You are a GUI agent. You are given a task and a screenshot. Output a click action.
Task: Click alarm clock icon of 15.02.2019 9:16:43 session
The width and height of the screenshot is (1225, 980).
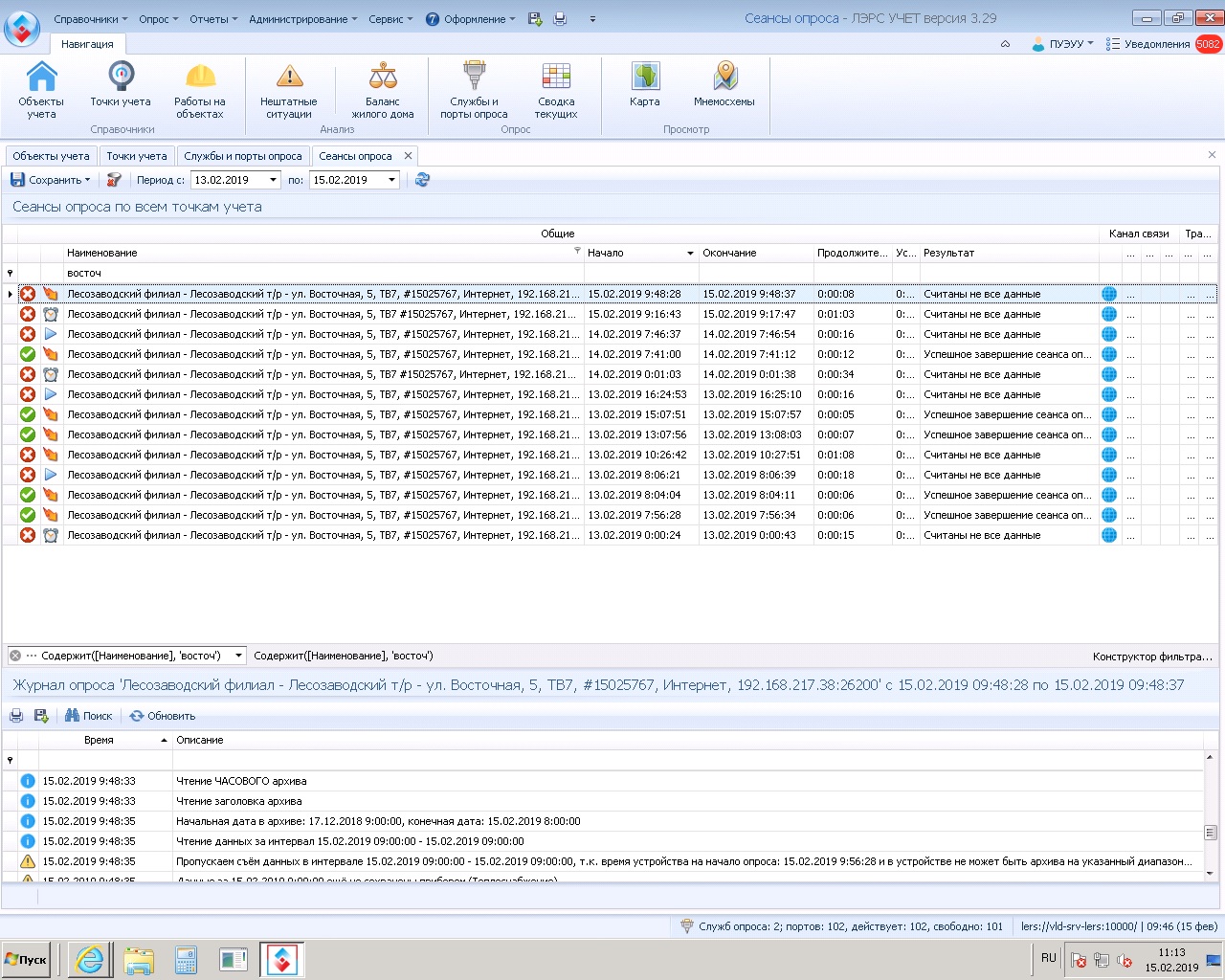pos(51,314)
